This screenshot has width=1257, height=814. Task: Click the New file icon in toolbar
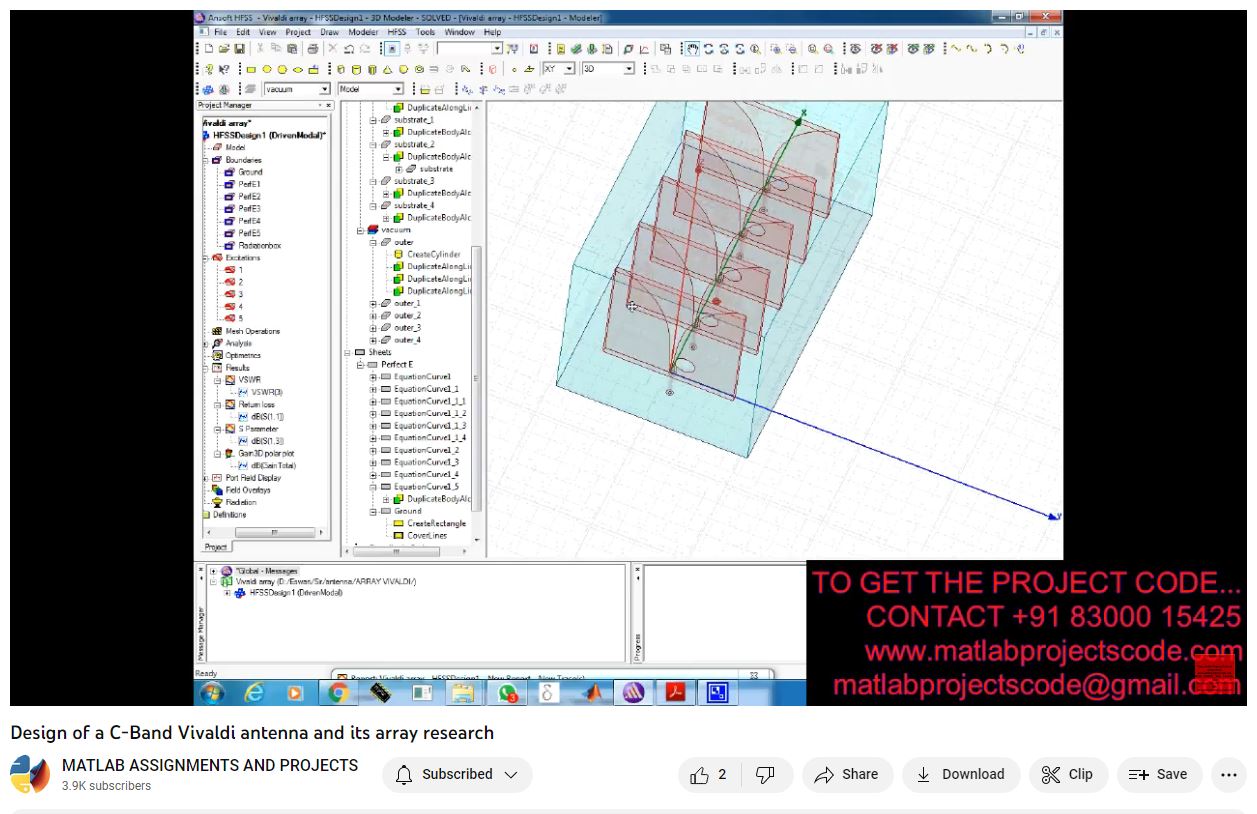(209, 48)
